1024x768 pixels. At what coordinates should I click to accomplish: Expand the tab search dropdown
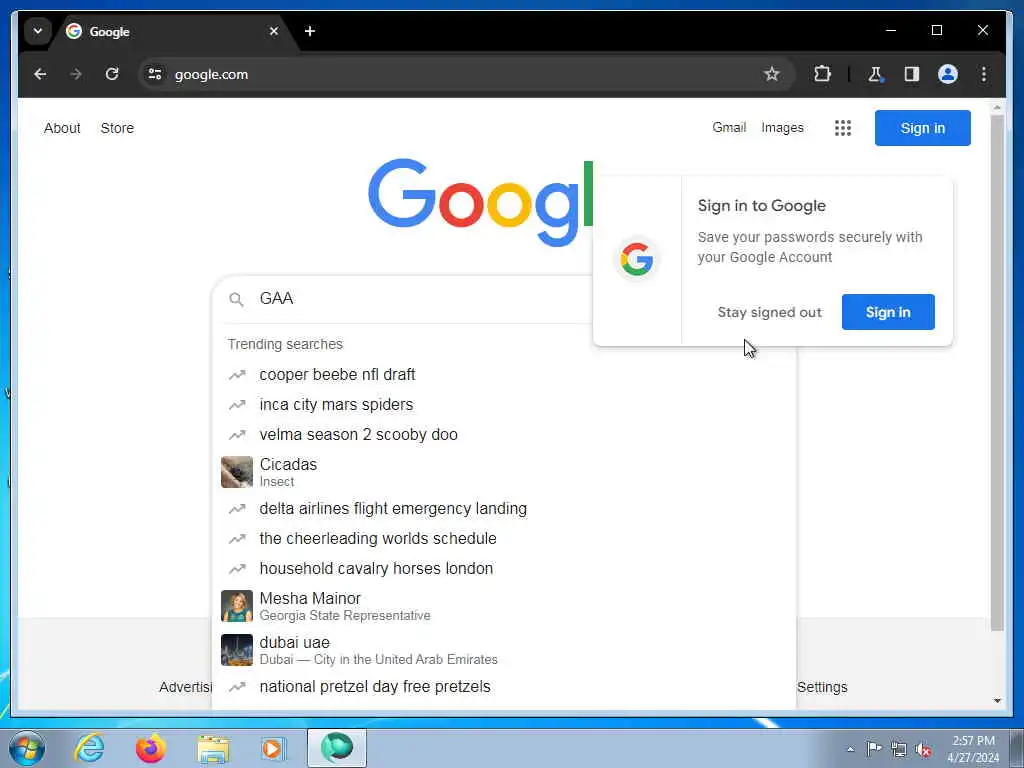pyautogui.click(x=38, y=31)
